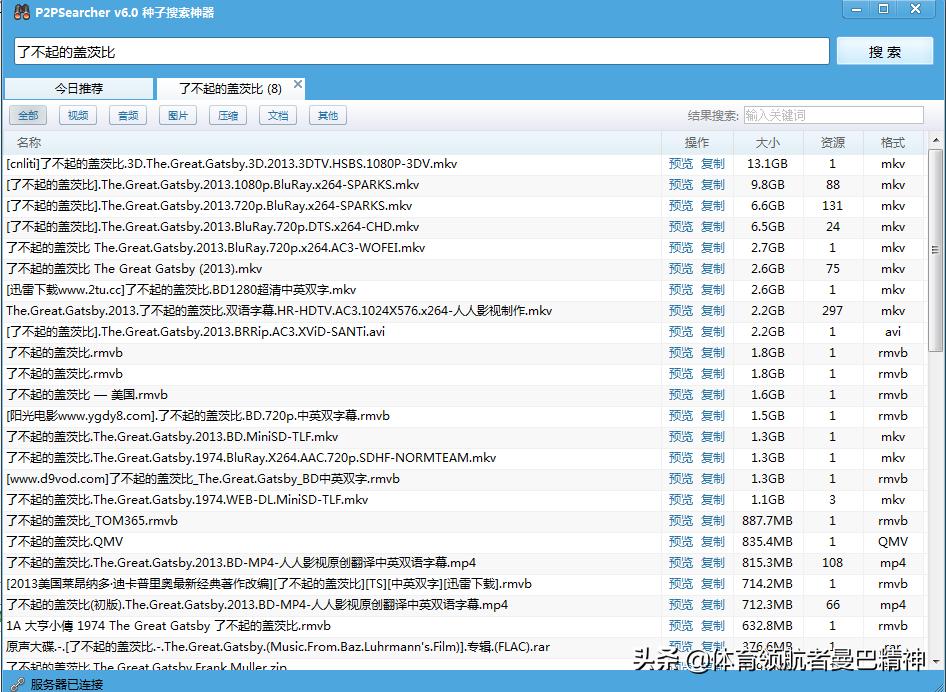Sort results by the 大小 column header

(x=767, y=142)
